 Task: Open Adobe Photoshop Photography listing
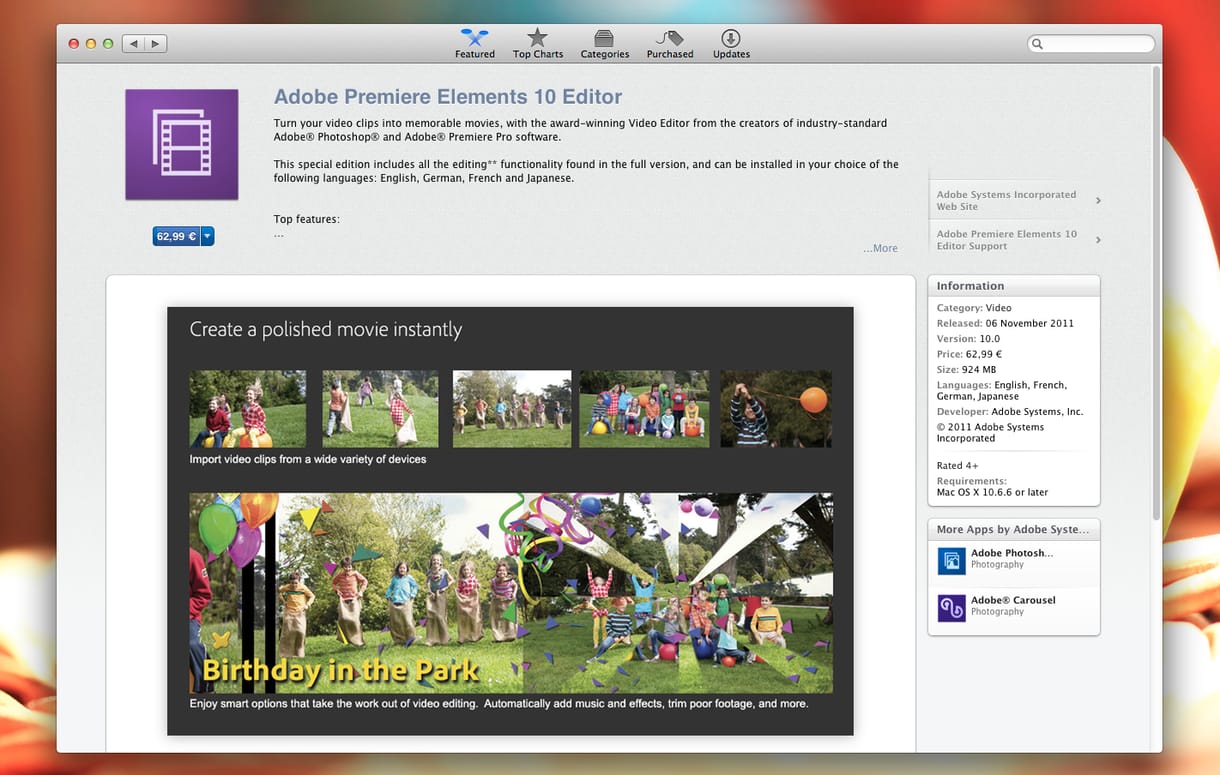[1014, 560]
